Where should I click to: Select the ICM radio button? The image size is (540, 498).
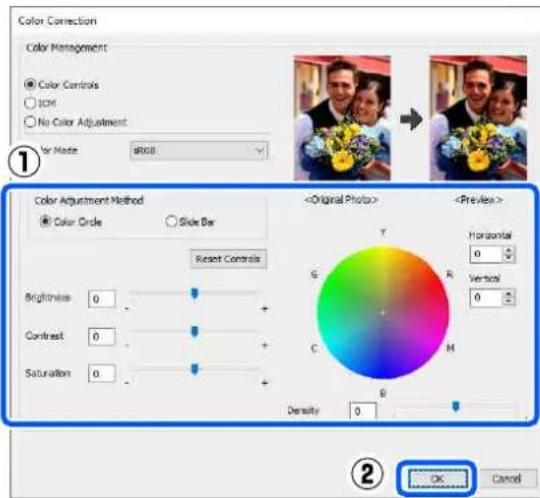[x=30, y=103]
